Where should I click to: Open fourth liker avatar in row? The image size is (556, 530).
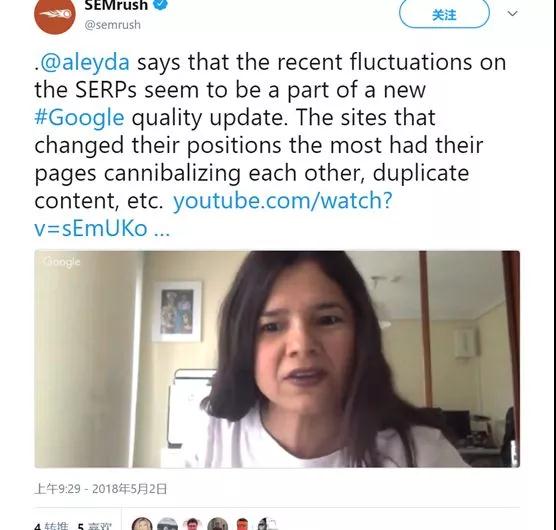(217, 524)
